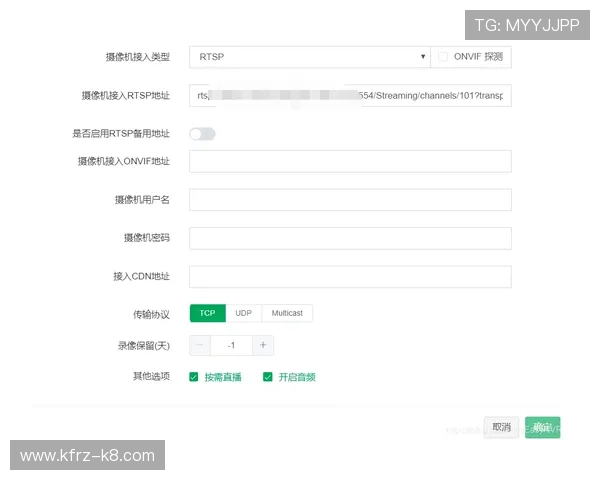Increase recording retention days with plus button
Image resolution: width=600 pixels, height=480 pixels.
pyautogui.click(x=263, y=345)
